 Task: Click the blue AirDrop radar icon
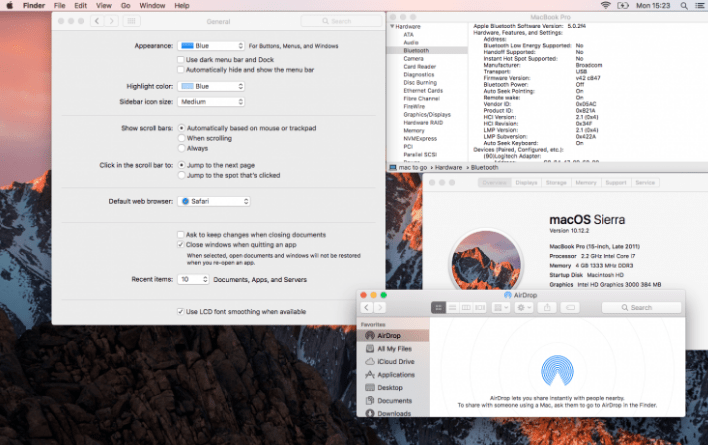(x=557, y=371)
